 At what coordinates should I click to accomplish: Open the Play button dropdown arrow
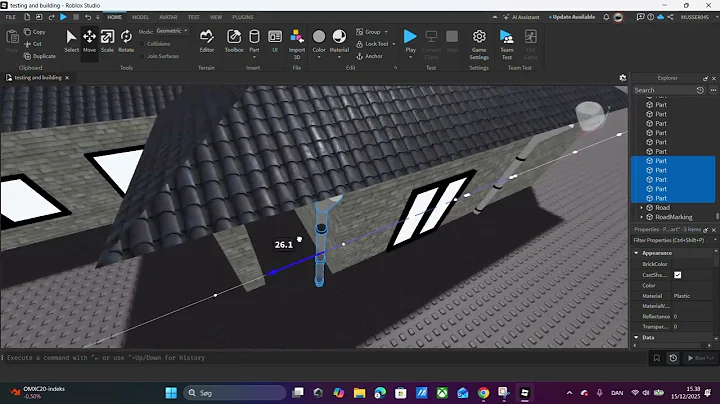(x=410, y=57)
